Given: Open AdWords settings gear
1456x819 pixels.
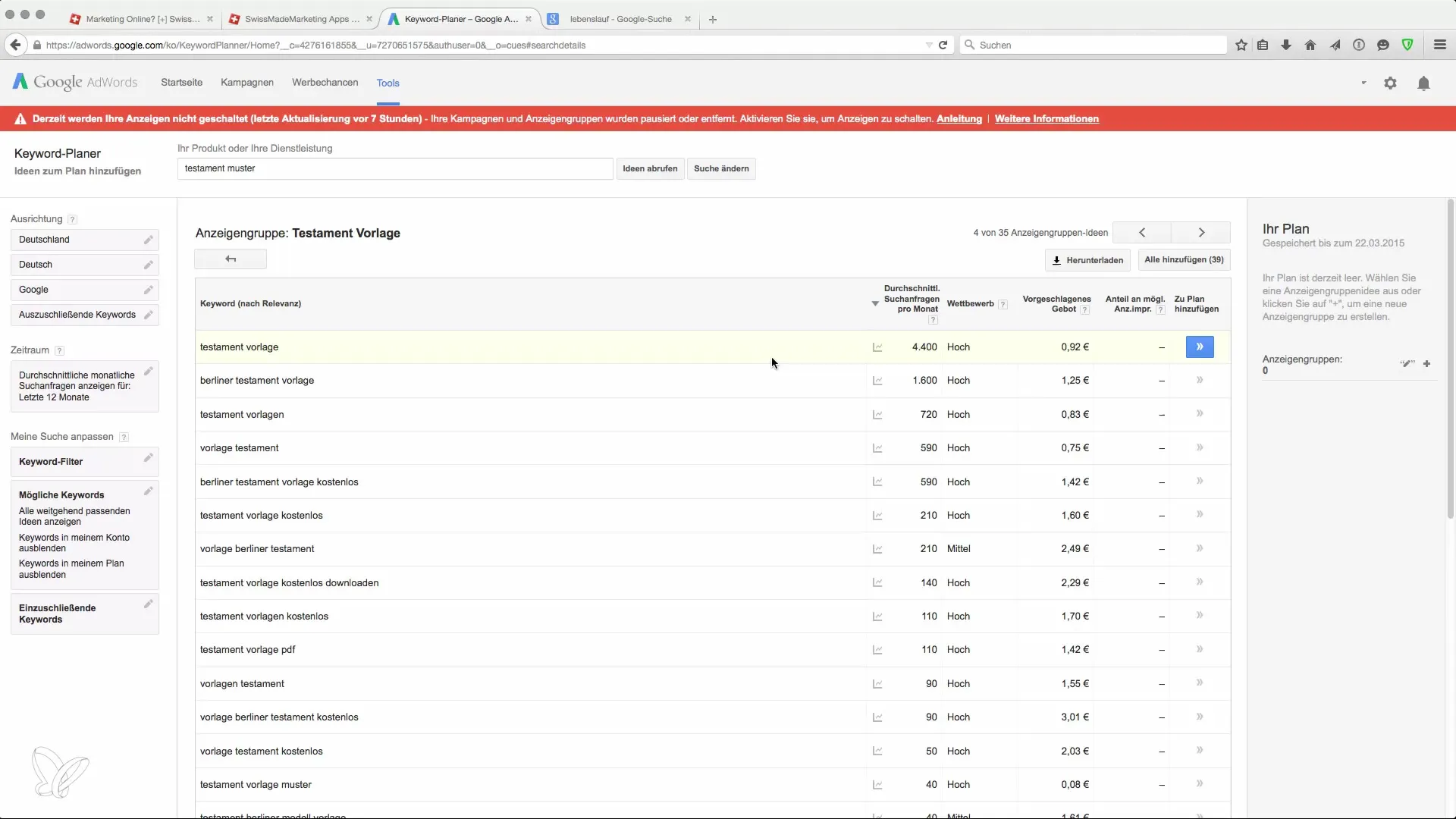Looking at the screenshot, I should click(x=1390, y=83).
